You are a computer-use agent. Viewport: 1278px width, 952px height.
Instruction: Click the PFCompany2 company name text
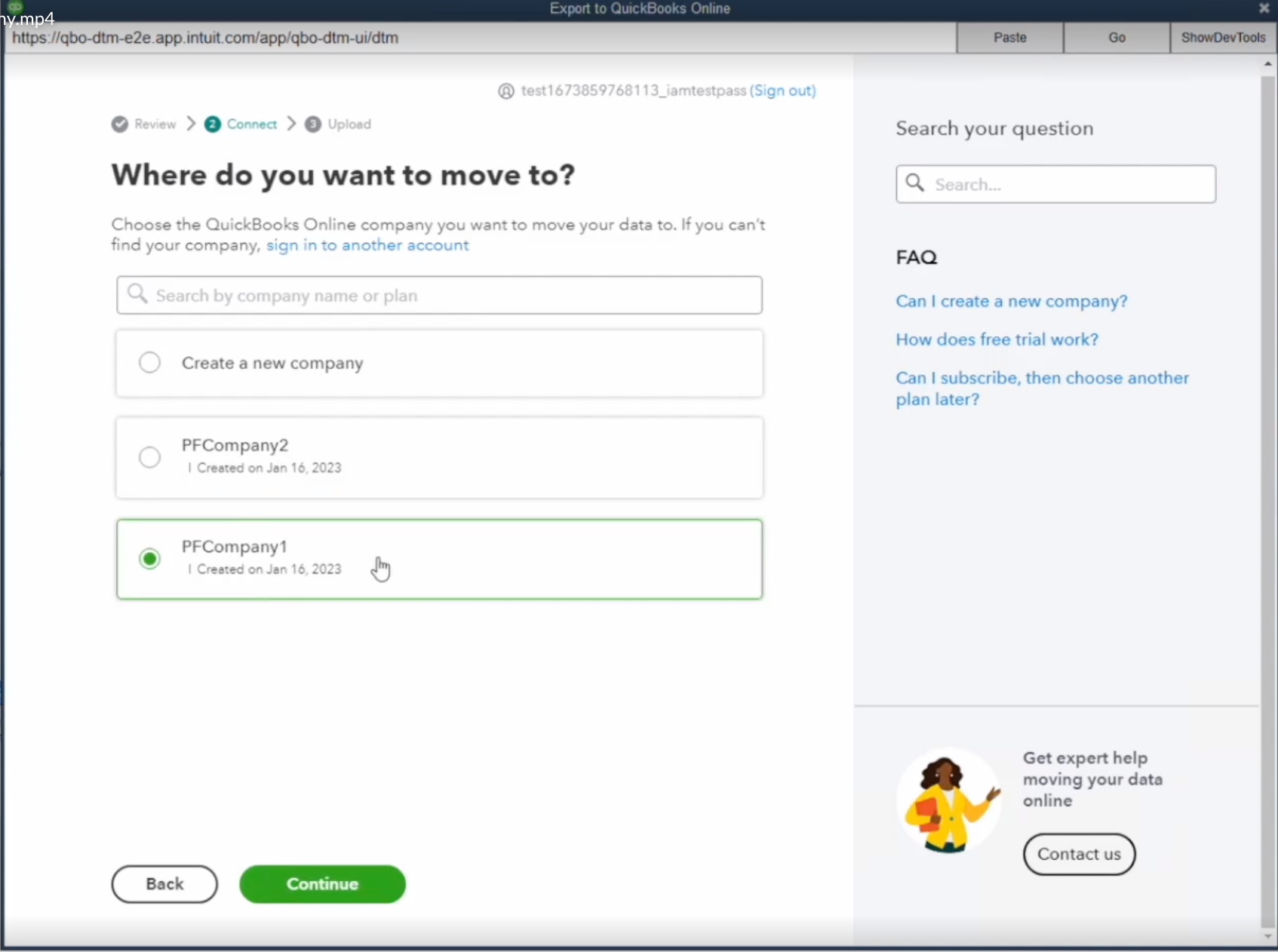[235, 445]
